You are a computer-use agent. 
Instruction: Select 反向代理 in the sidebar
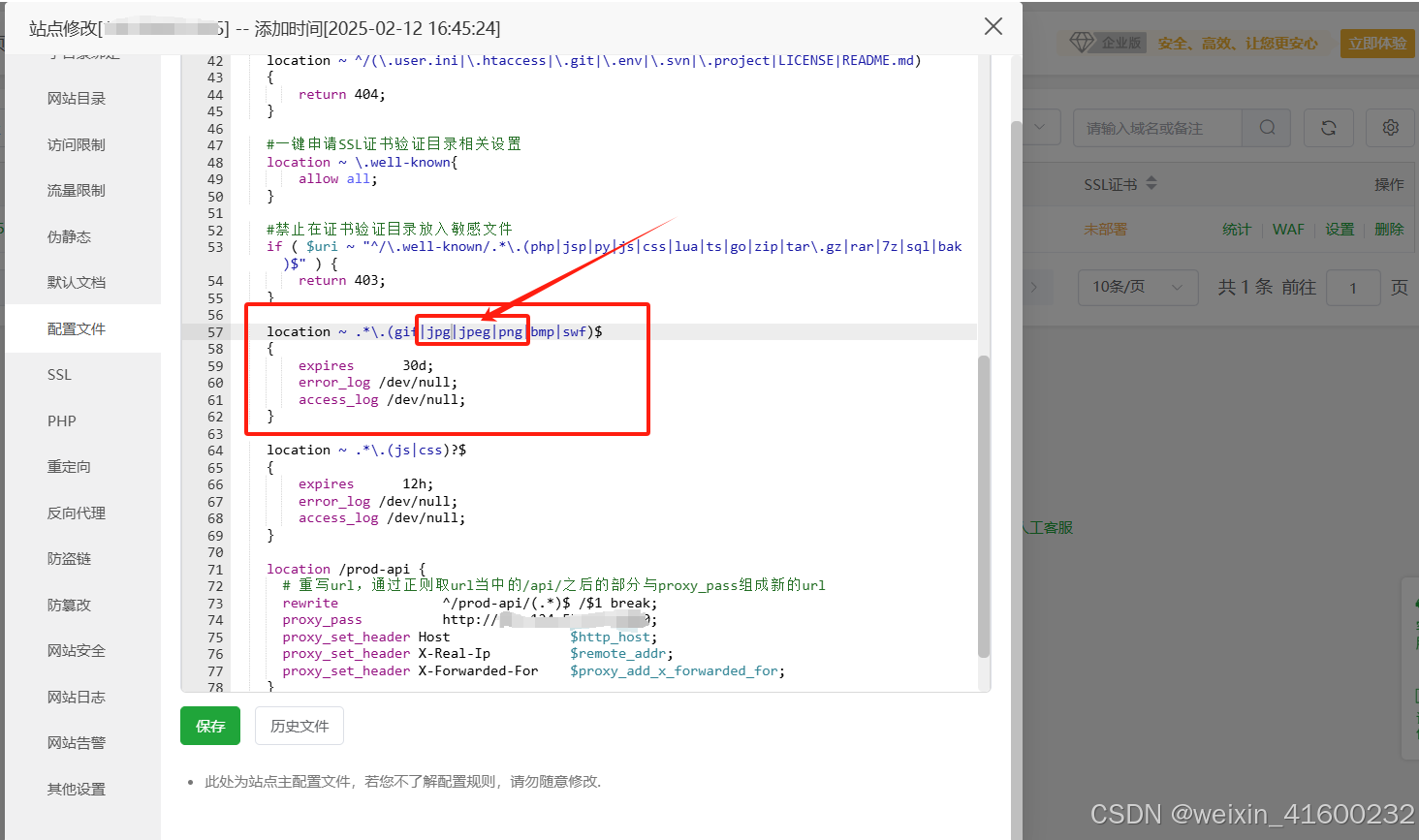(77, 513)
